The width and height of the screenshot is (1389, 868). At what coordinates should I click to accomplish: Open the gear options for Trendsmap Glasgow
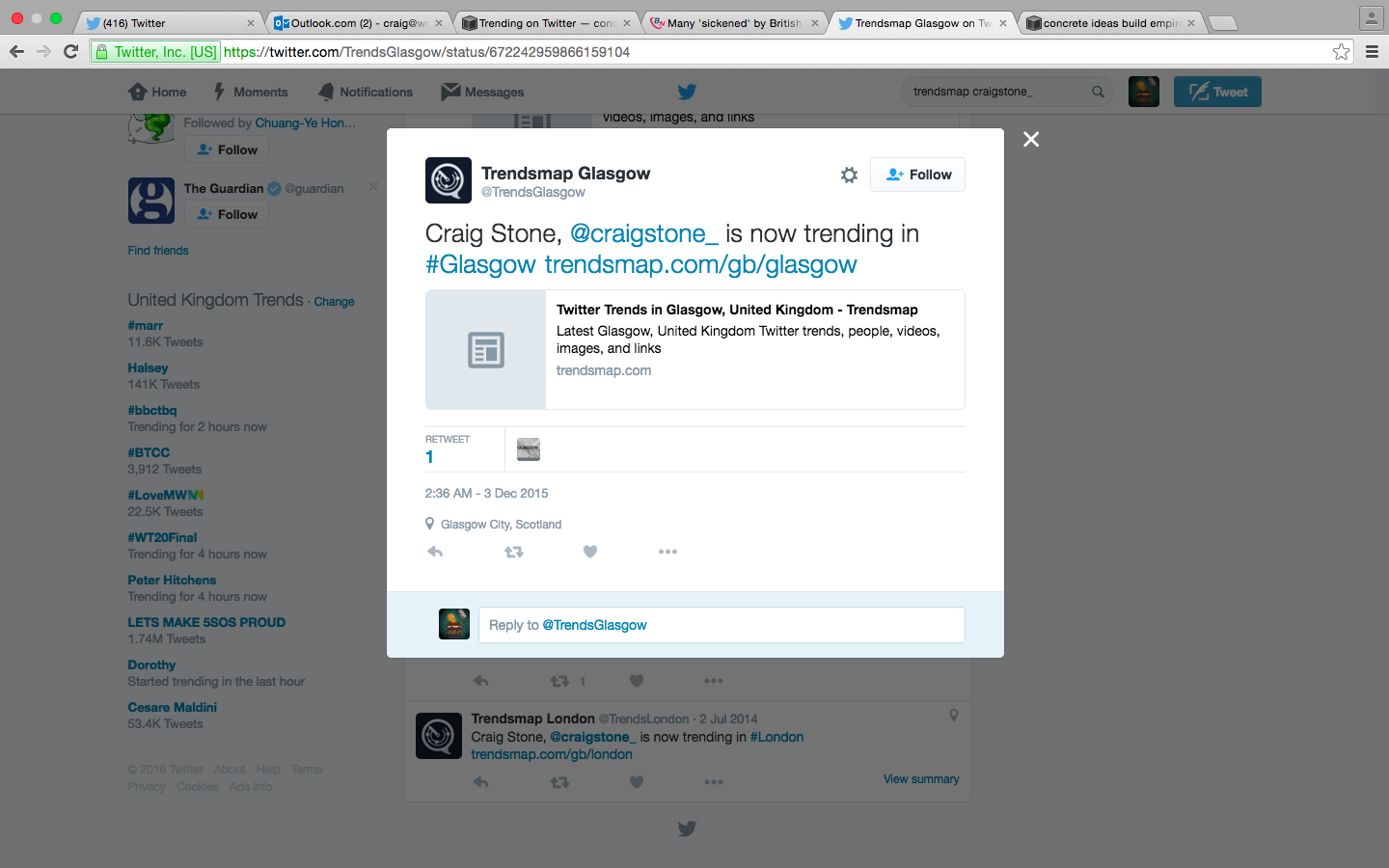(849, 175)
